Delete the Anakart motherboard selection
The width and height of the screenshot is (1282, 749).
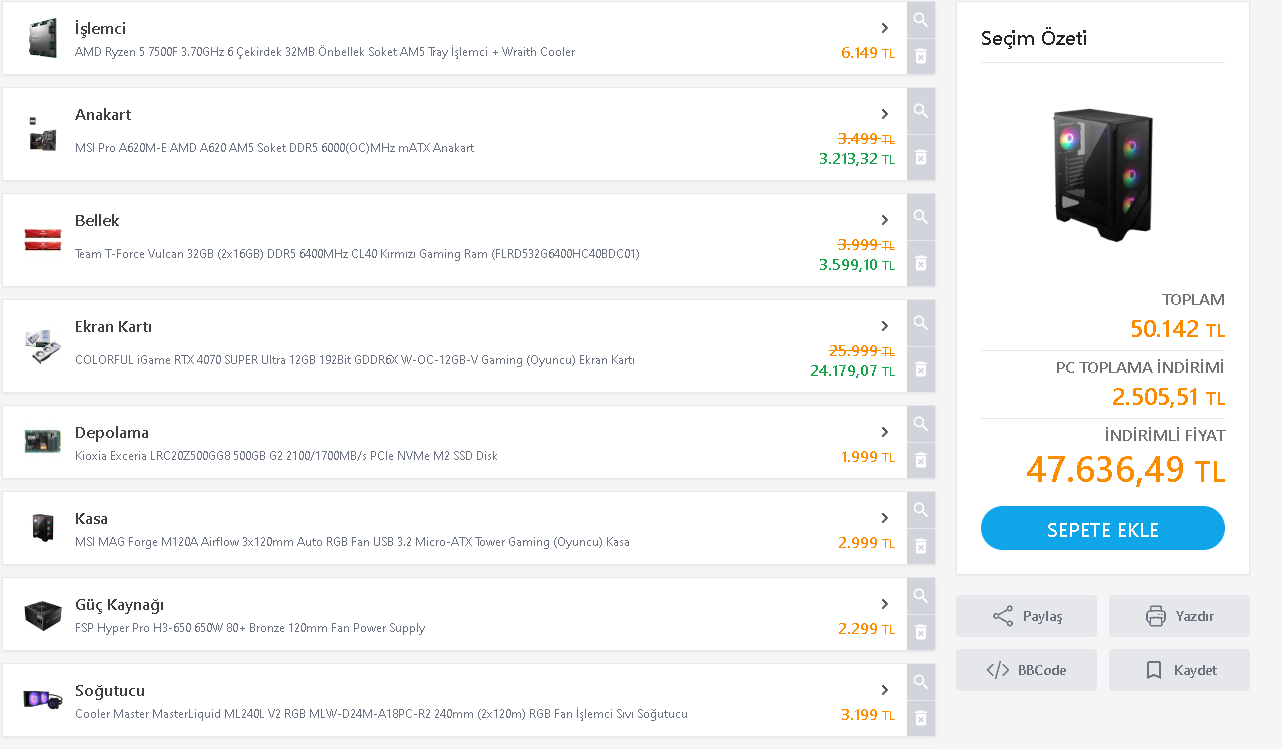(x=921, y=158)
